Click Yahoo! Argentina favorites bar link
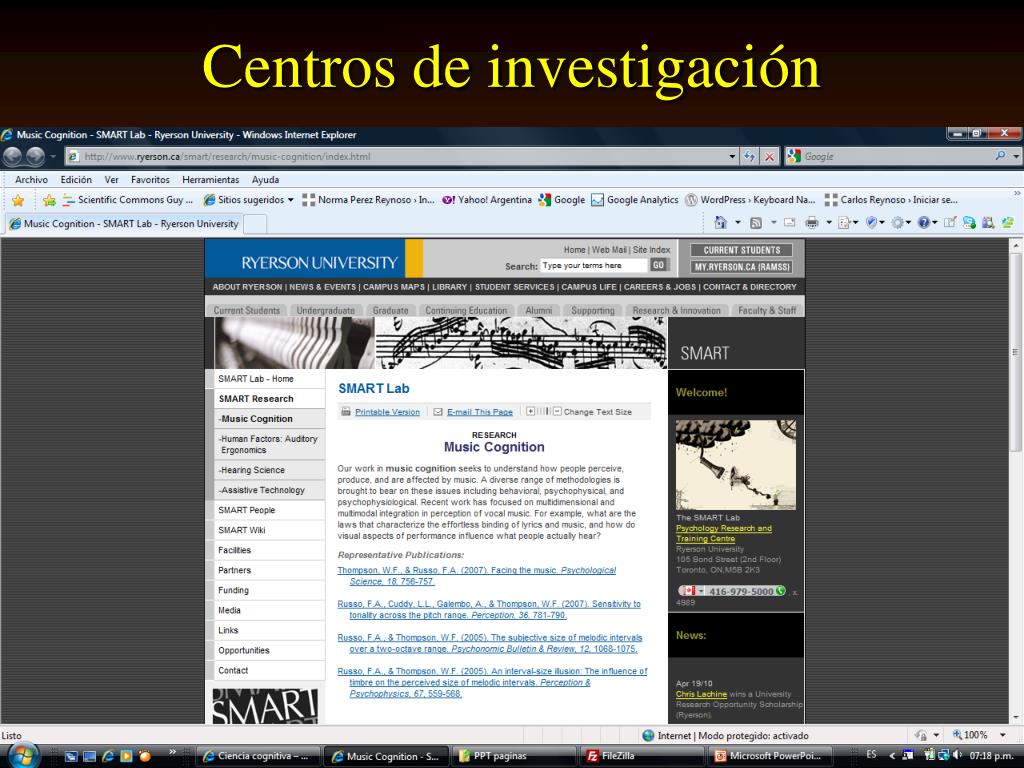This screenshot has width=1024, height=768. point(487,200)
